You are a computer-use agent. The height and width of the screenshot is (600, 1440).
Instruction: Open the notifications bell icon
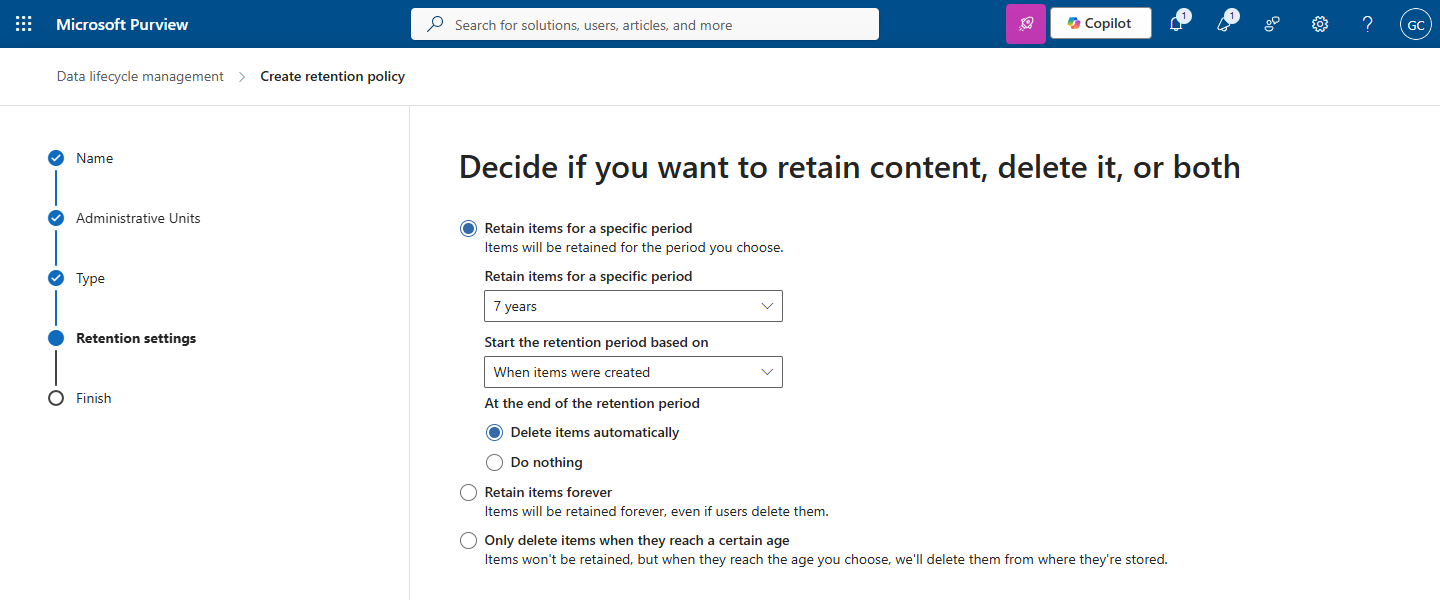point(1176,24)
